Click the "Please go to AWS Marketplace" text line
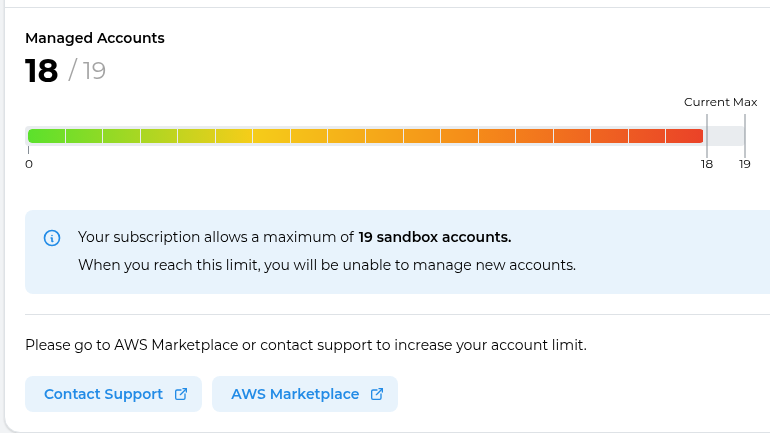The width and height of the screenshot is (770, 433). [305, 345]
